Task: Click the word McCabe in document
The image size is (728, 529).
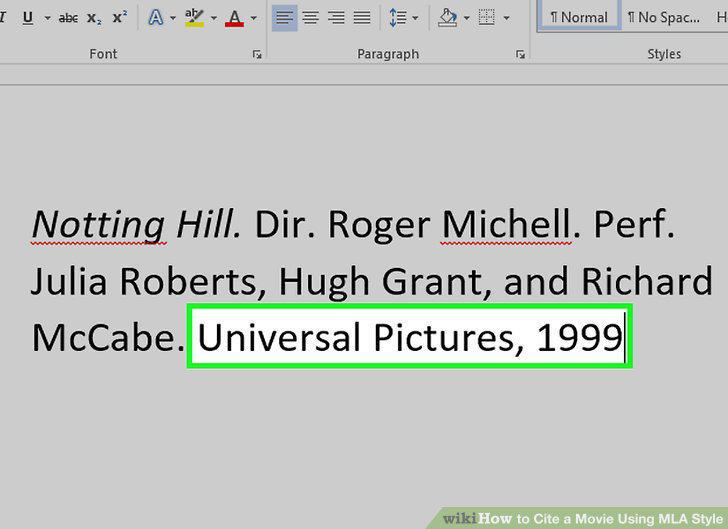Action: (103, 338)
